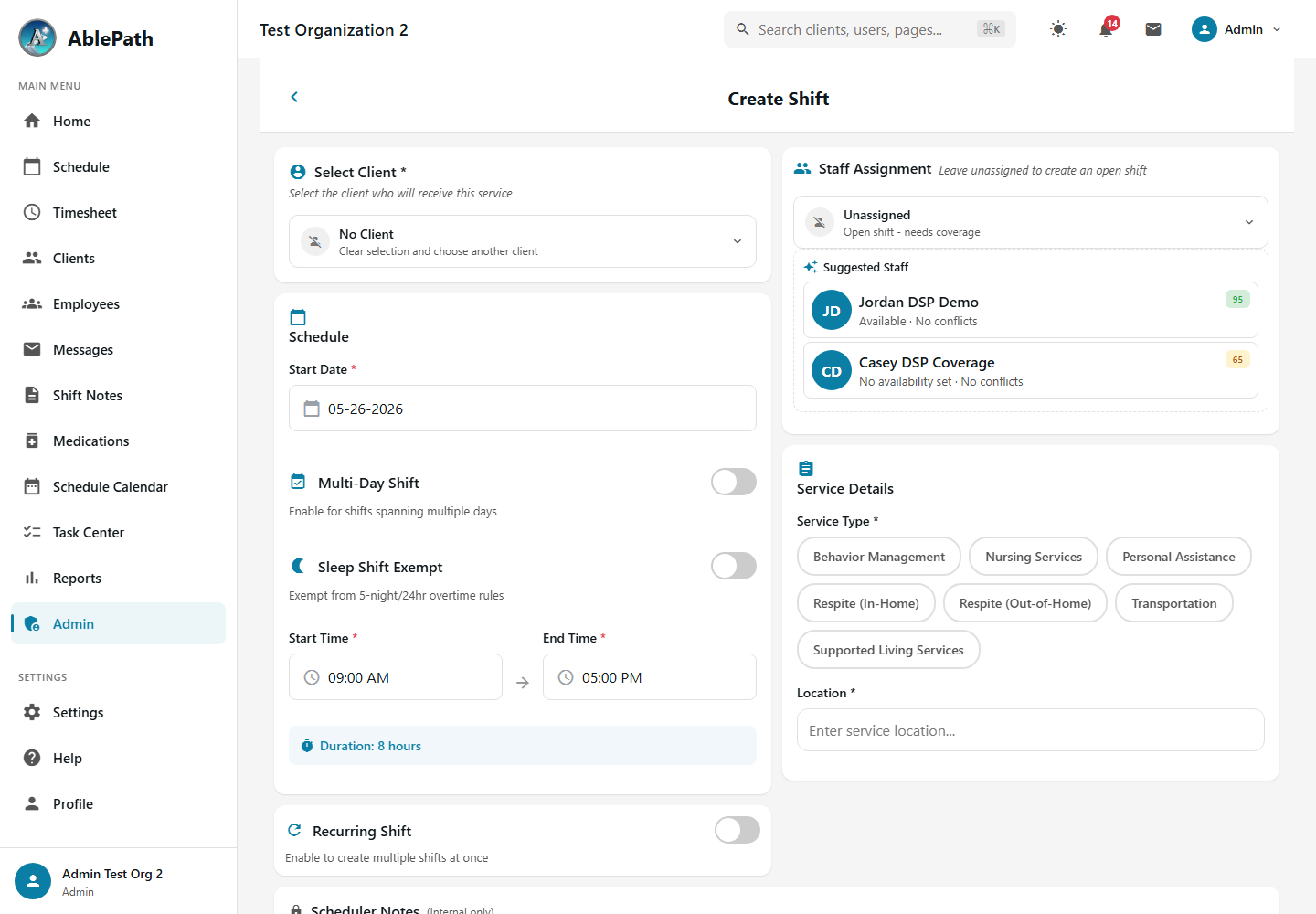Go to Shift Notes menu item
This screenshot has height=914, width=1316.
coord(118,395)
